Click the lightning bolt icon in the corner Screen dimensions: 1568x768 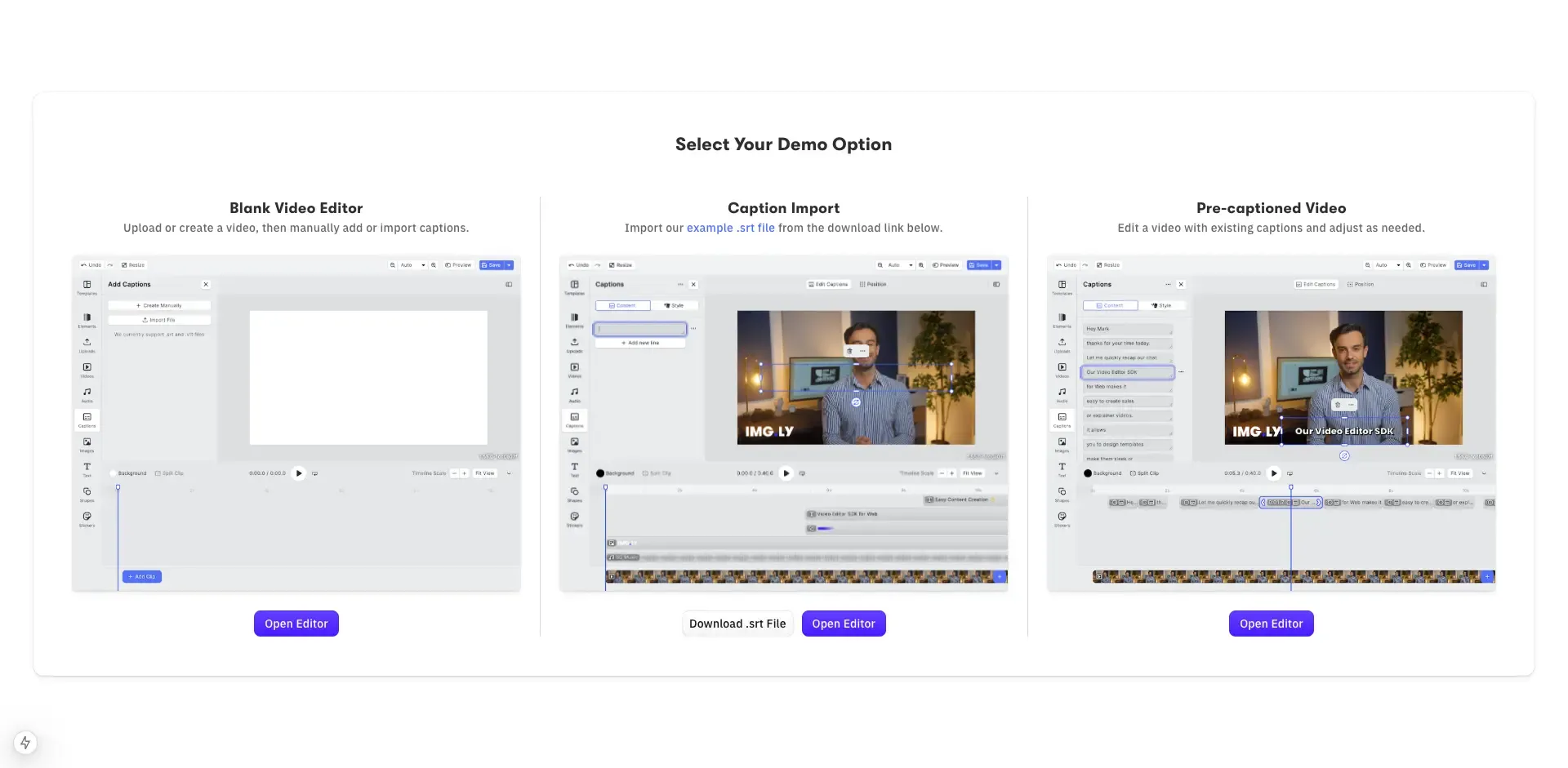pos(25,743)
